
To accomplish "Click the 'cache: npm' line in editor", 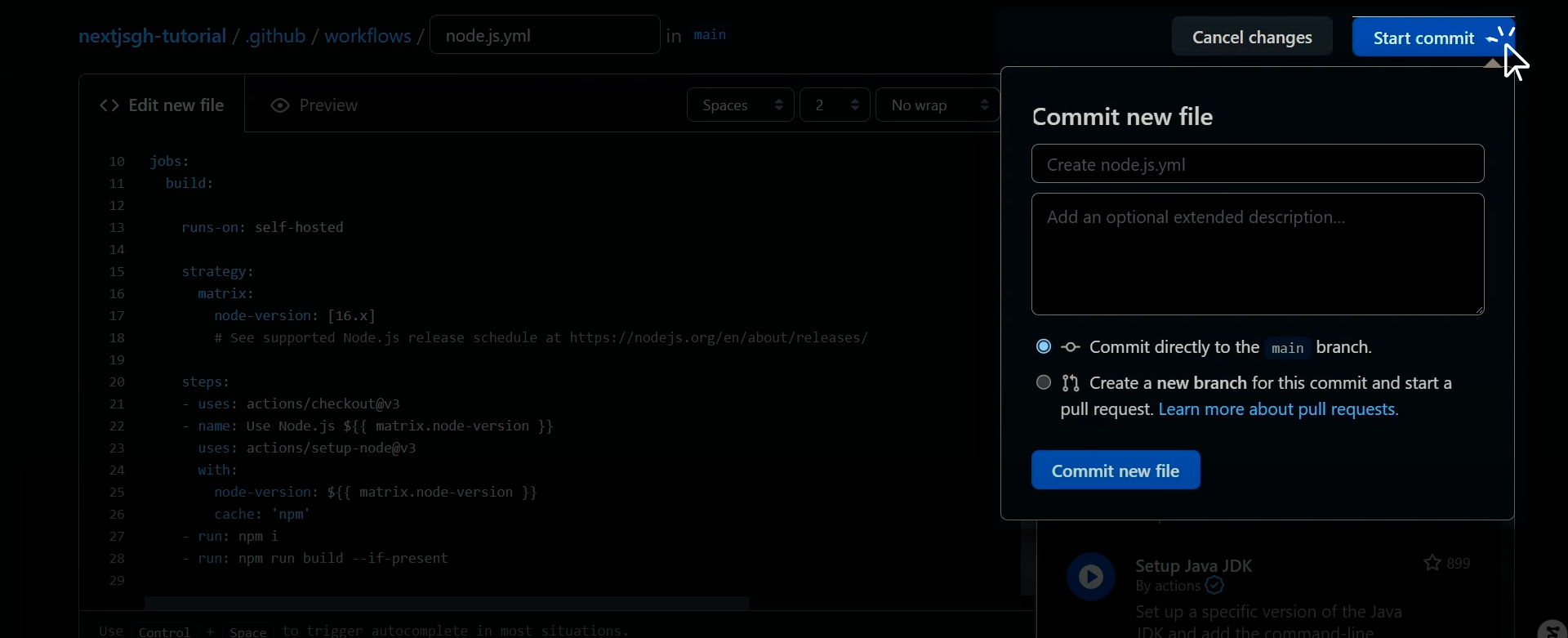I will tap(262, 514).
